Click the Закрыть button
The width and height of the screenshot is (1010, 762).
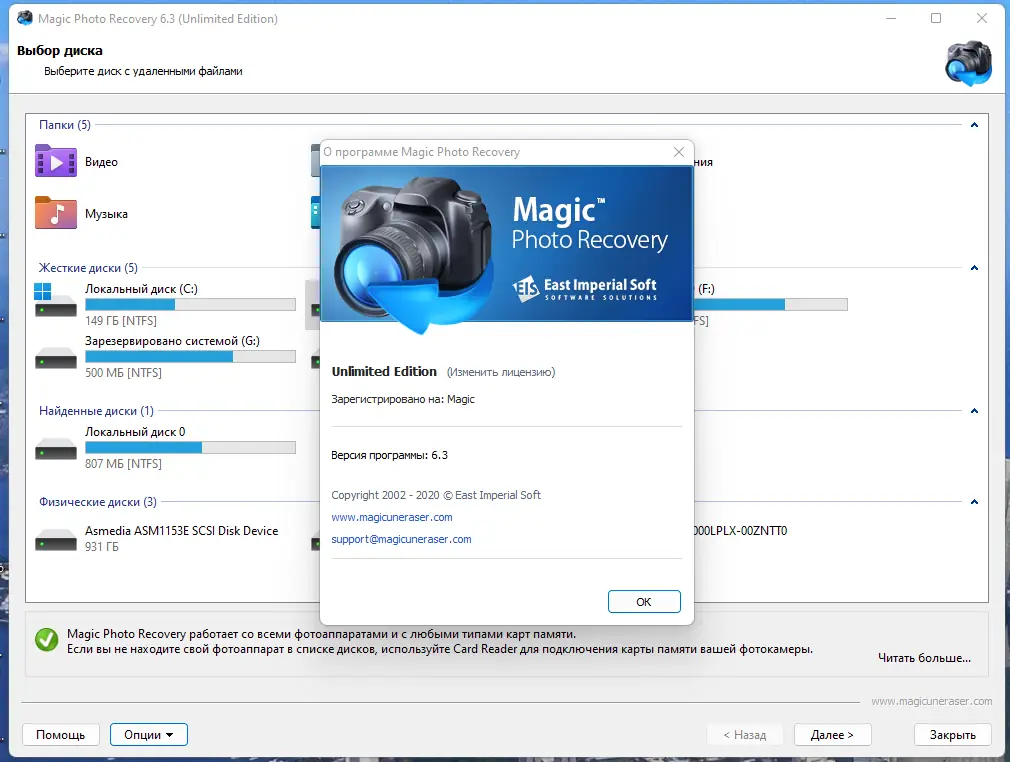(x=953, y=734)
